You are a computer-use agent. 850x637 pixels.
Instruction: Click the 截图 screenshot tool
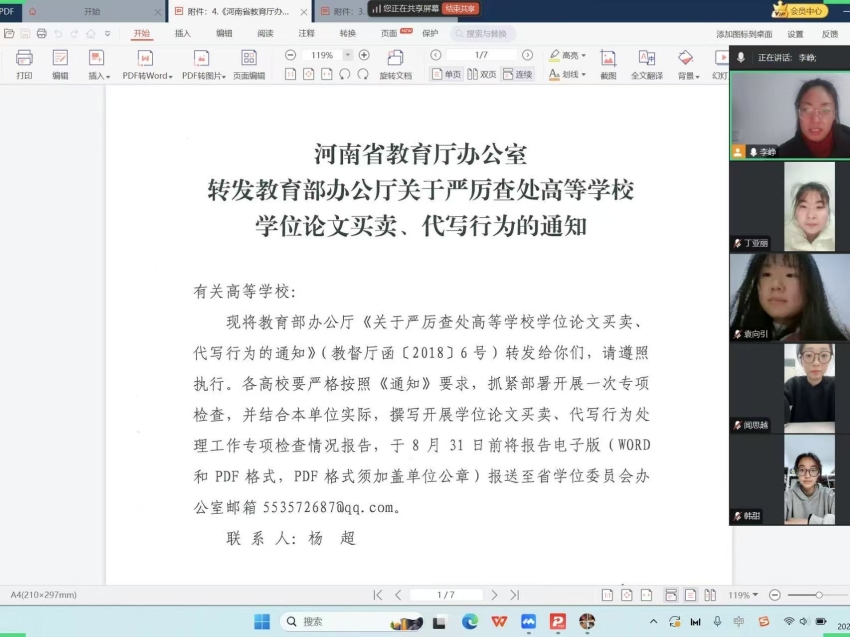[x=608, y=64]
